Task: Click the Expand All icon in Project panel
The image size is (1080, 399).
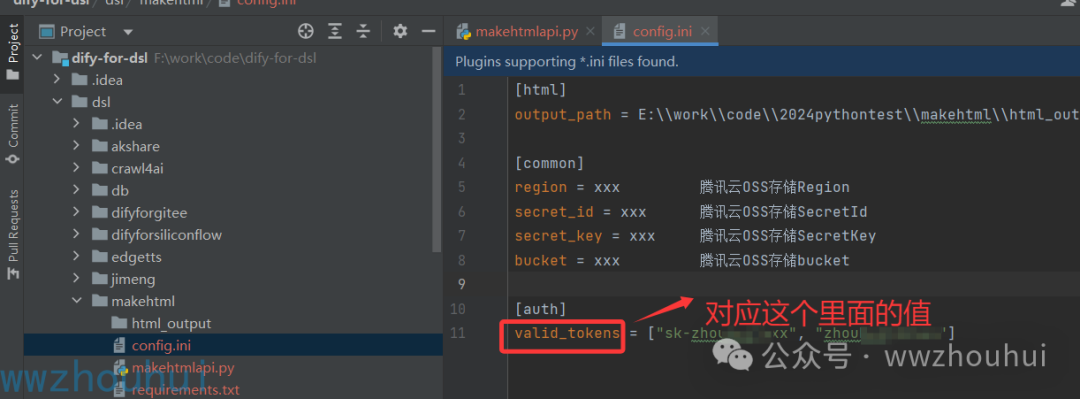Action: coord(335,31)
